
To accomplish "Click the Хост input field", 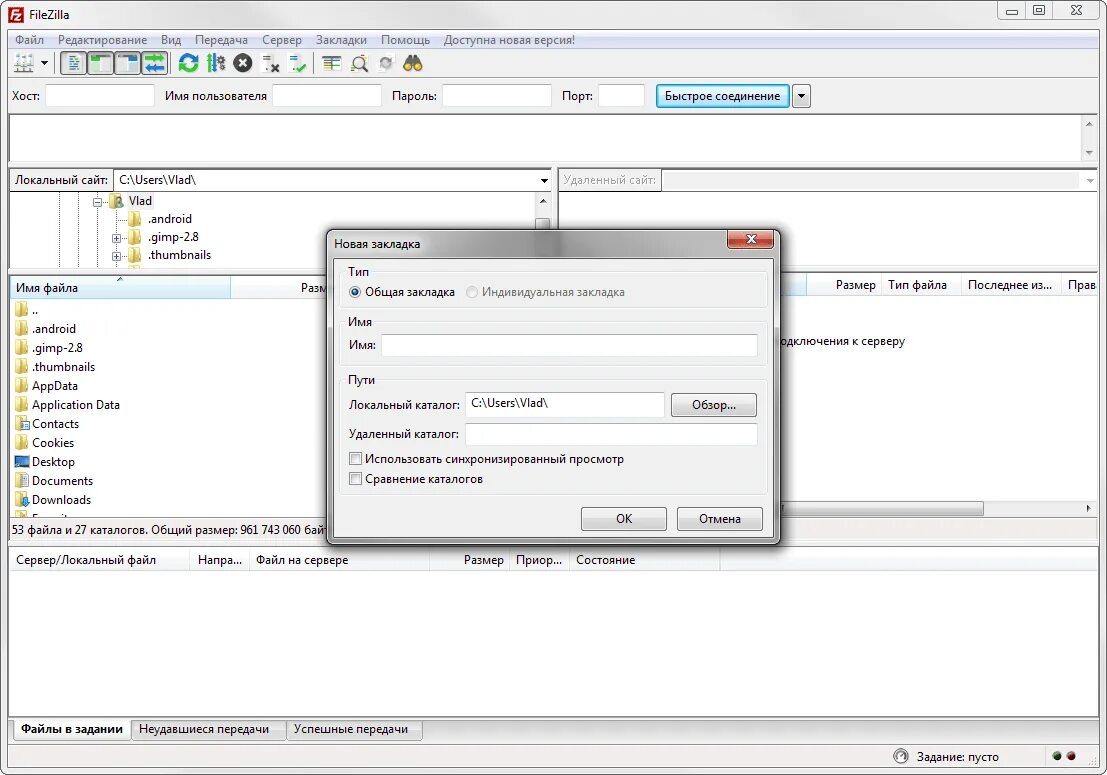I will pos(100,96).
